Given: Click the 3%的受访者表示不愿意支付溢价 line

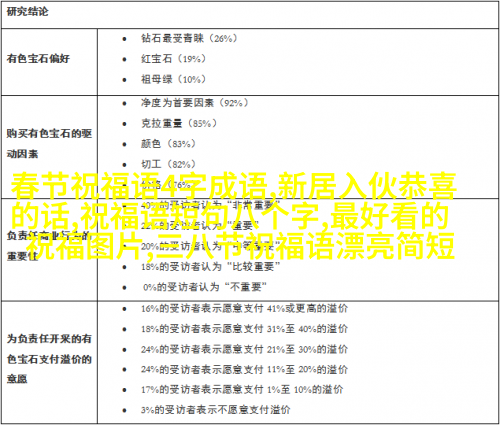Looking at the screenshot, I should pyautogui.click(x=216, y=410).
